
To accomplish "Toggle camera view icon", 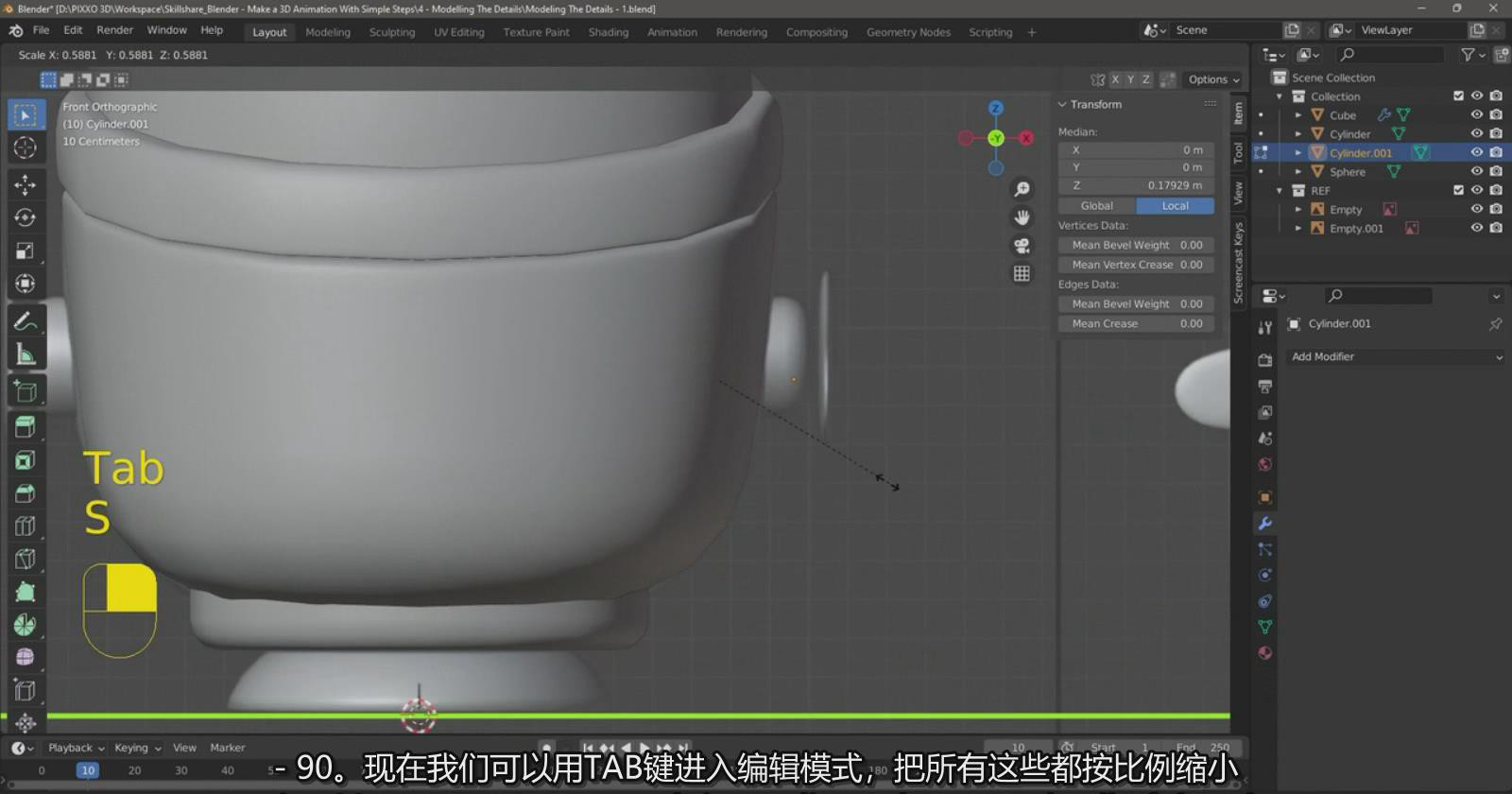I will click(1022, 246).
